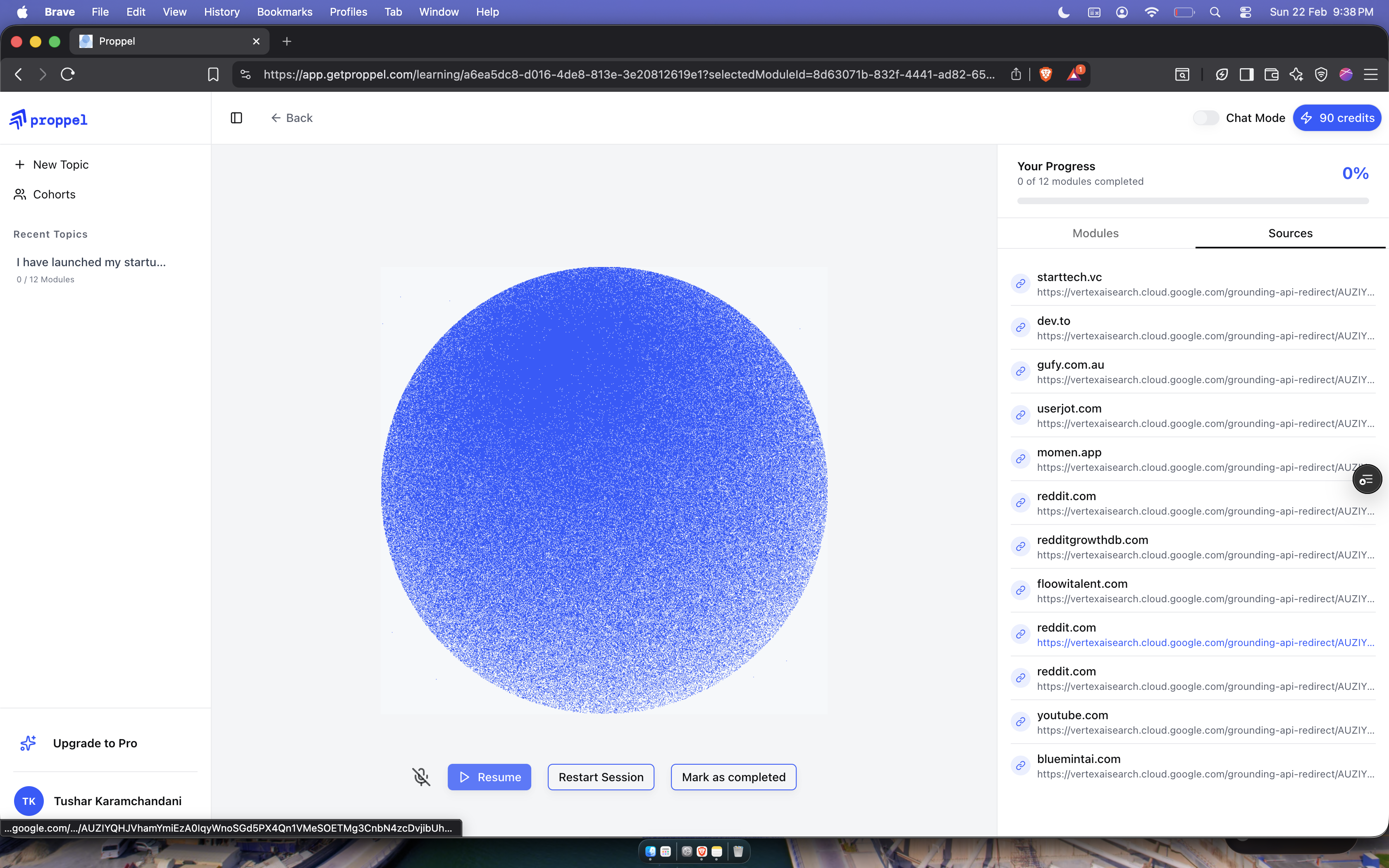Open macOS Control Center toggles

click(1245, 12)
